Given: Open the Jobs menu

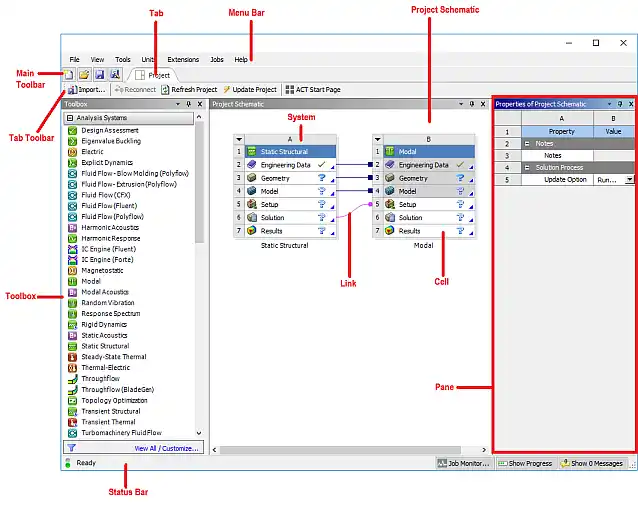Looking at the screenshot, I should click(217, 59).
